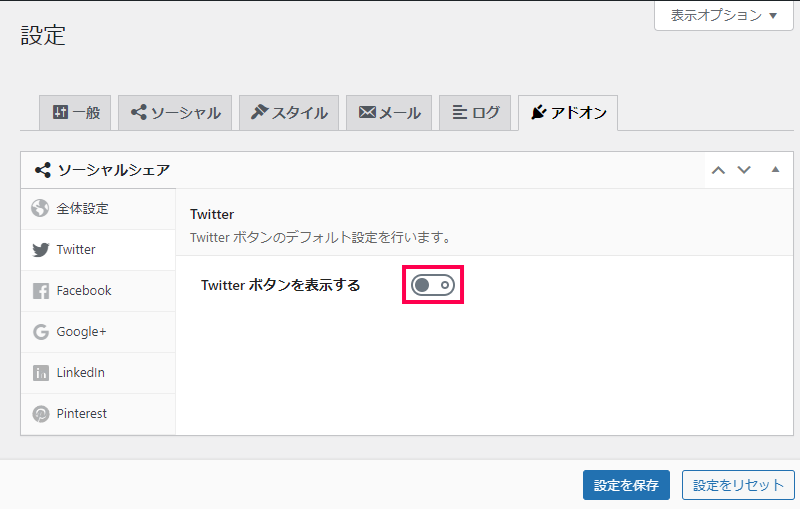Move ソーシャルシェア panel down with the down chevron
800x509 pixels.
[744, 170]
